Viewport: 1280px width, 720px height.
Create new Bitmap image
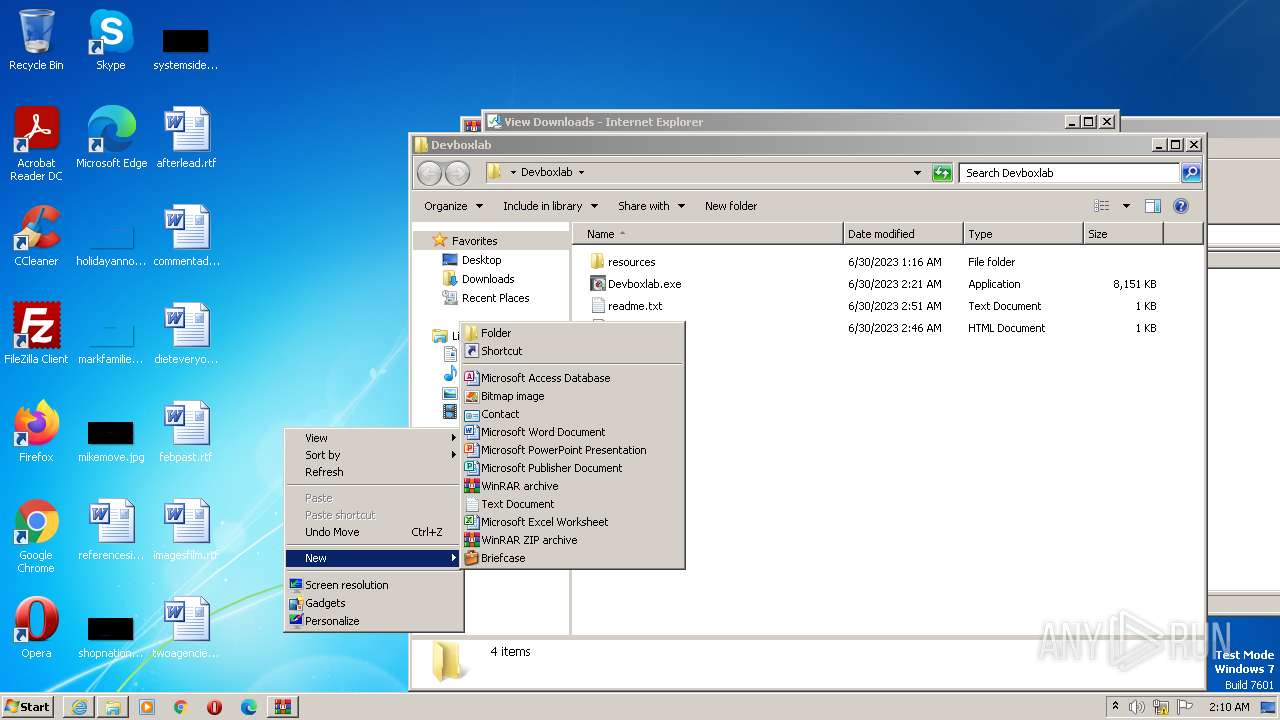click(572, 396)
